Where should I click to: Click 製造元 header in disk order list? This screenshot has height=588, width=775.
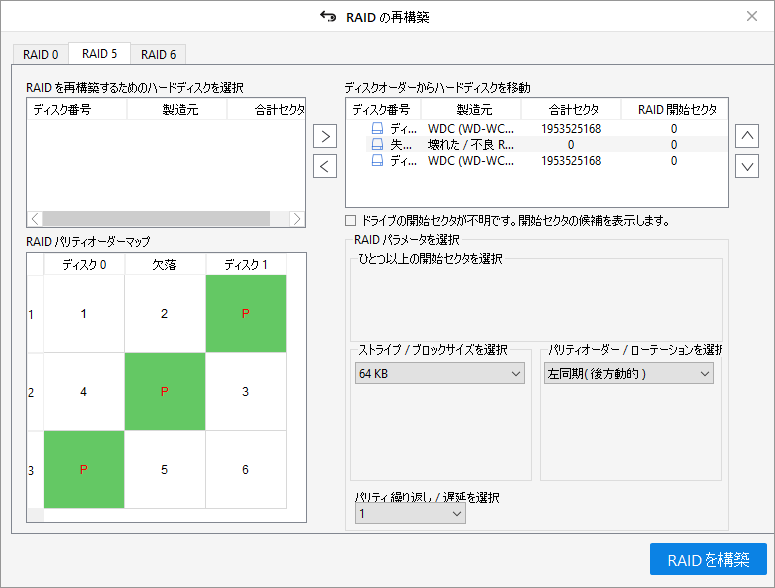pos(471,110)
